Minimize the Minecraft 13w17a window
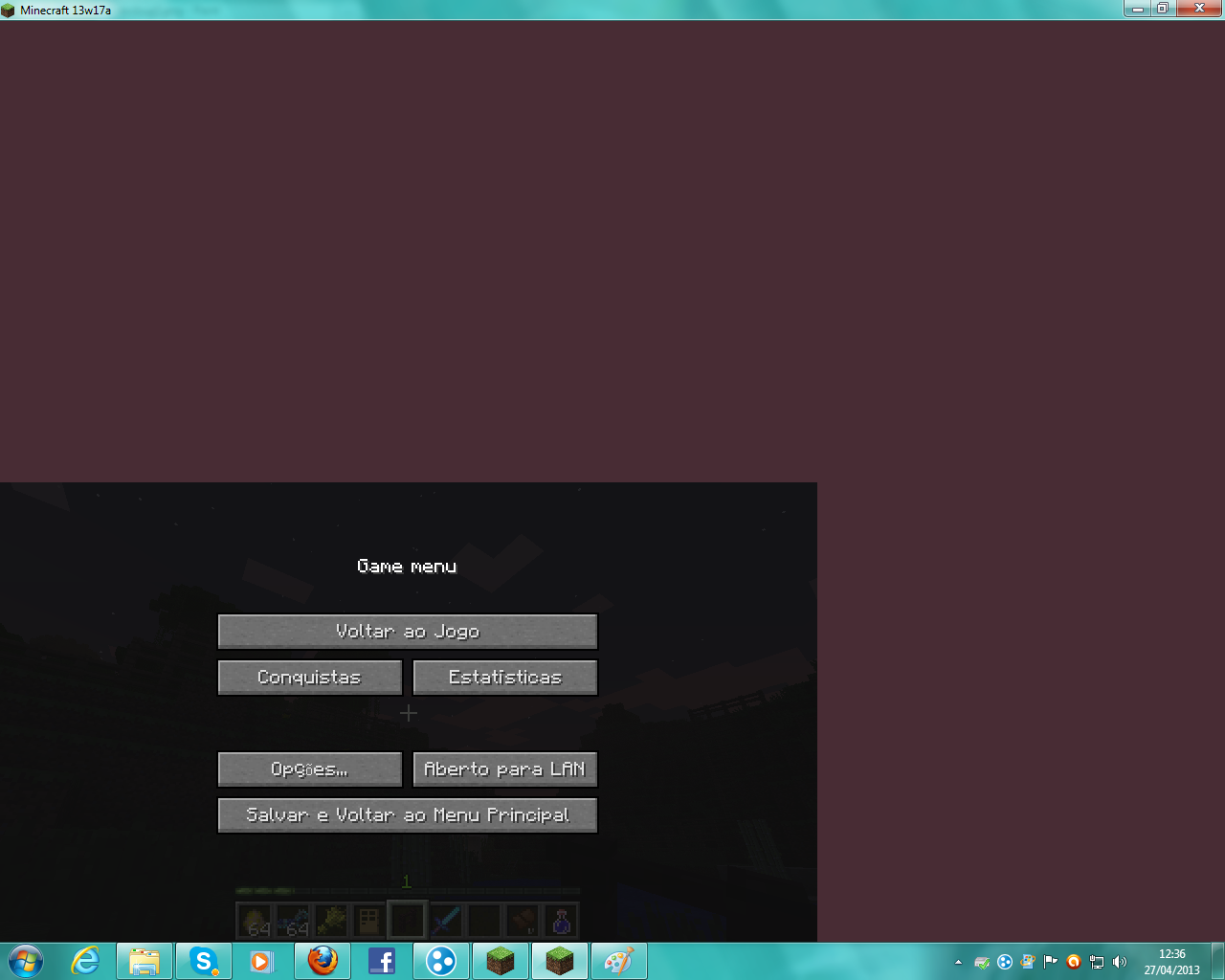 1138,9
